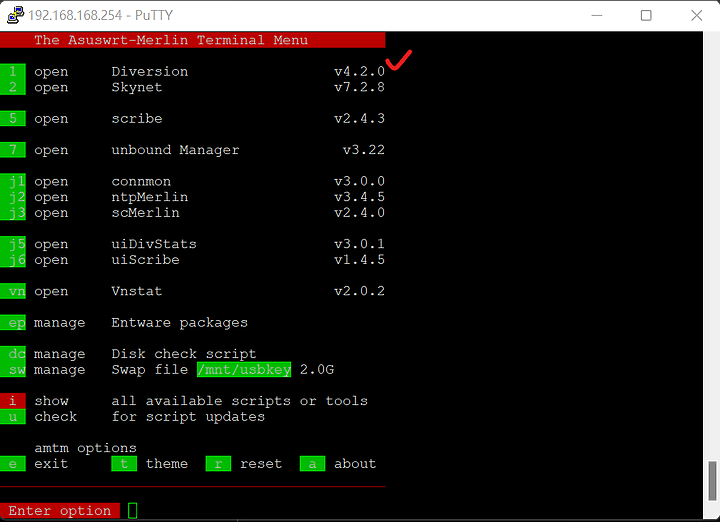The width and height of the screenshot is (720, 522).
Task: Click scribe version v2.4.3
Action: tap(359, 118)
